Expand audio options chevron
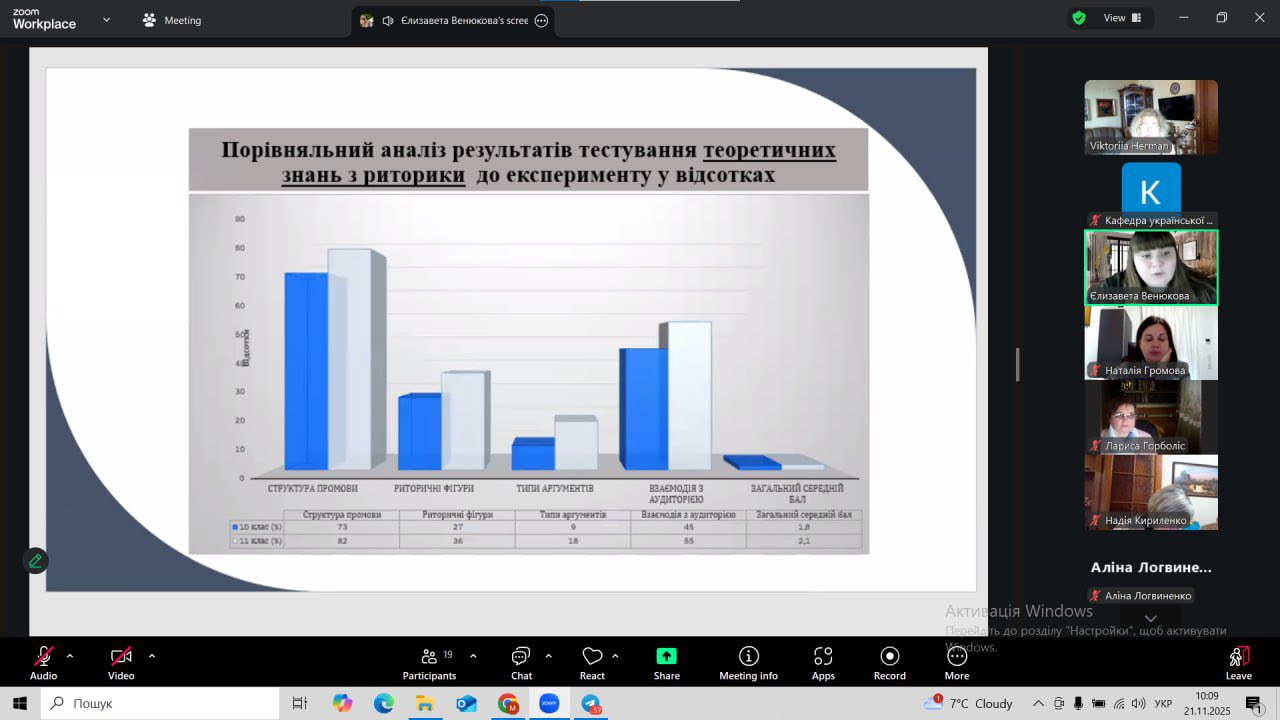 (70, 656)
